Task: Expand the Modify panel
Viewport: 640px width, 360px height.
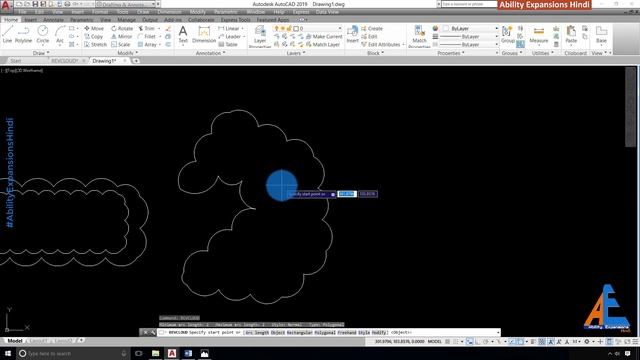Action: coord(128,53)
